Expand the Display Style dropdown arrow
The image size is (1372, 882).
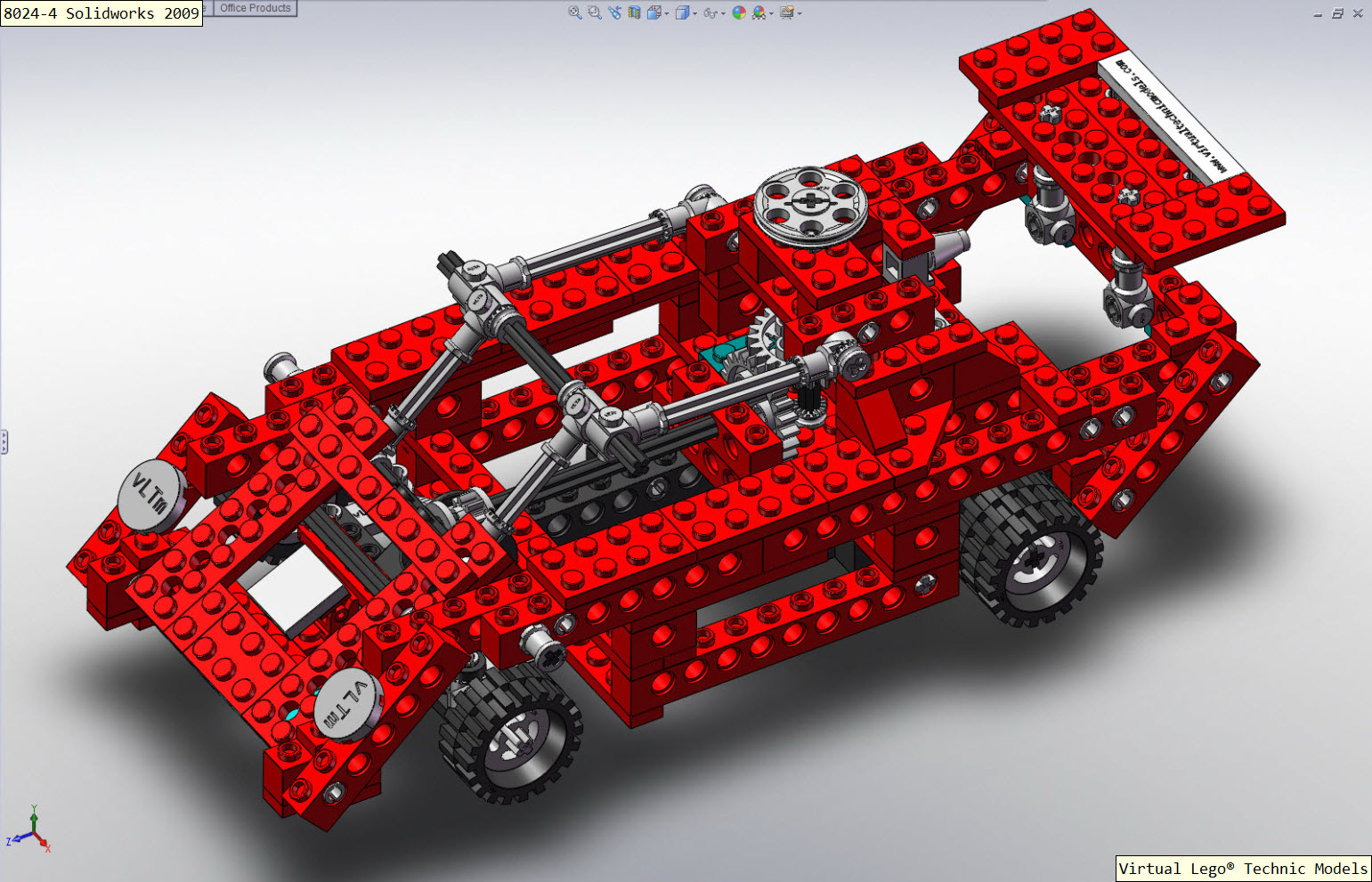695,13
